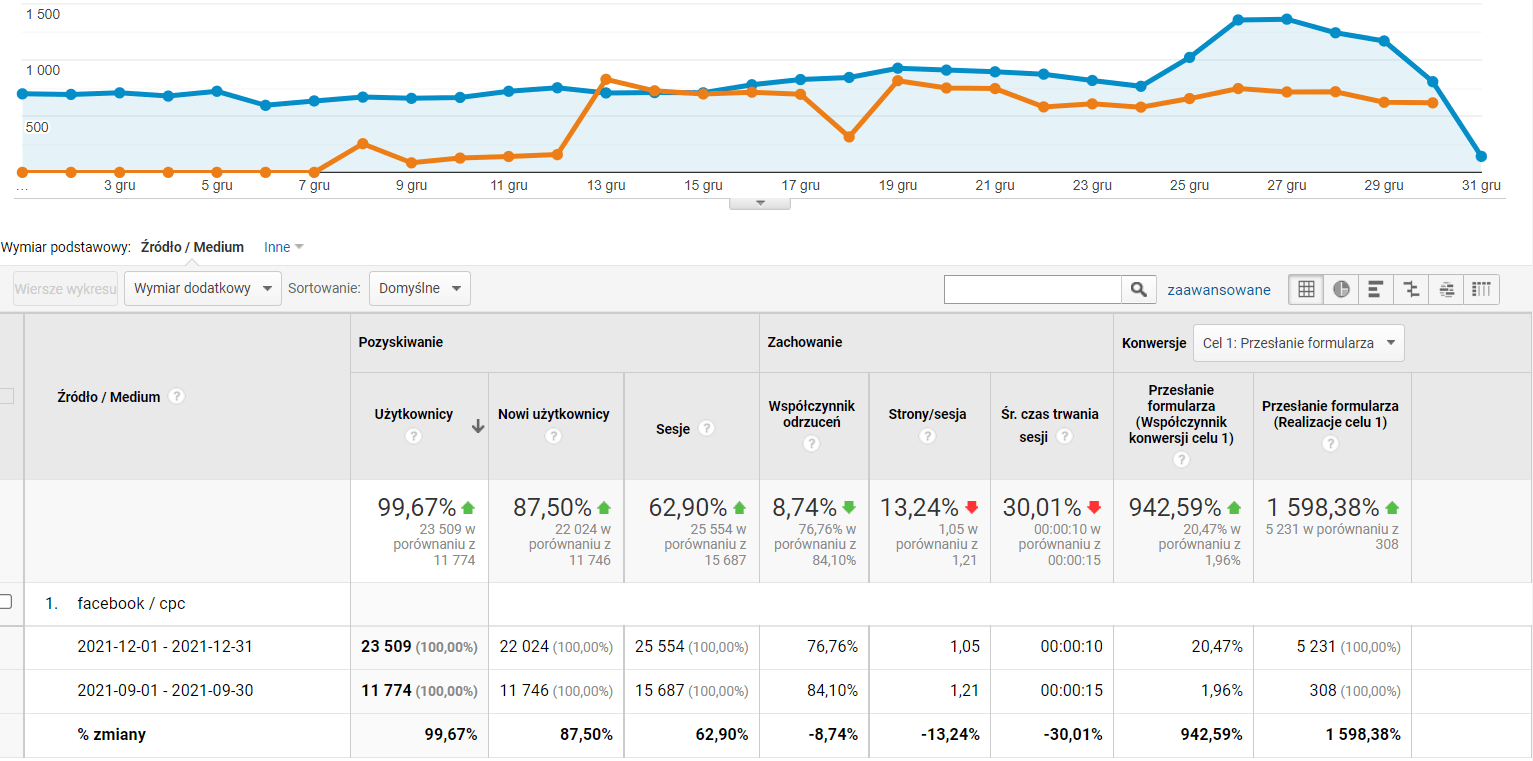
Task: Click the search magnifier button
Action: [1138, 289]
